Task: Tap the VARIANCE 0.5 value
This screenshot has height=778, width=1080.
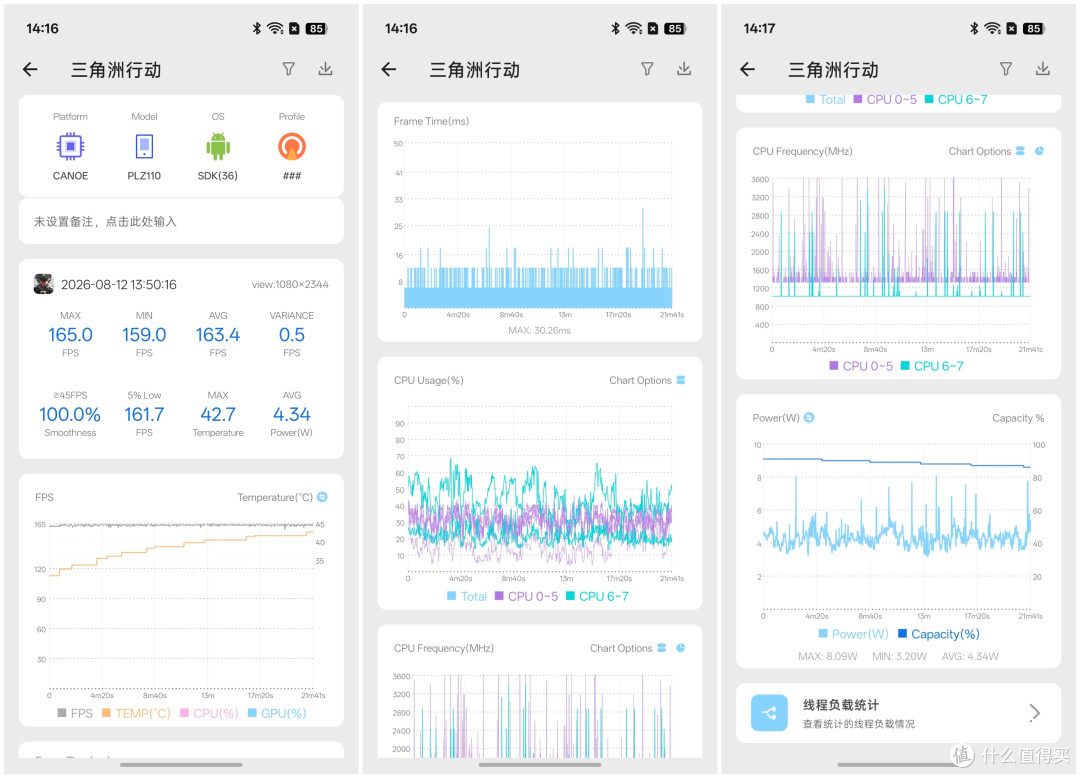Action: coord(292,335)
